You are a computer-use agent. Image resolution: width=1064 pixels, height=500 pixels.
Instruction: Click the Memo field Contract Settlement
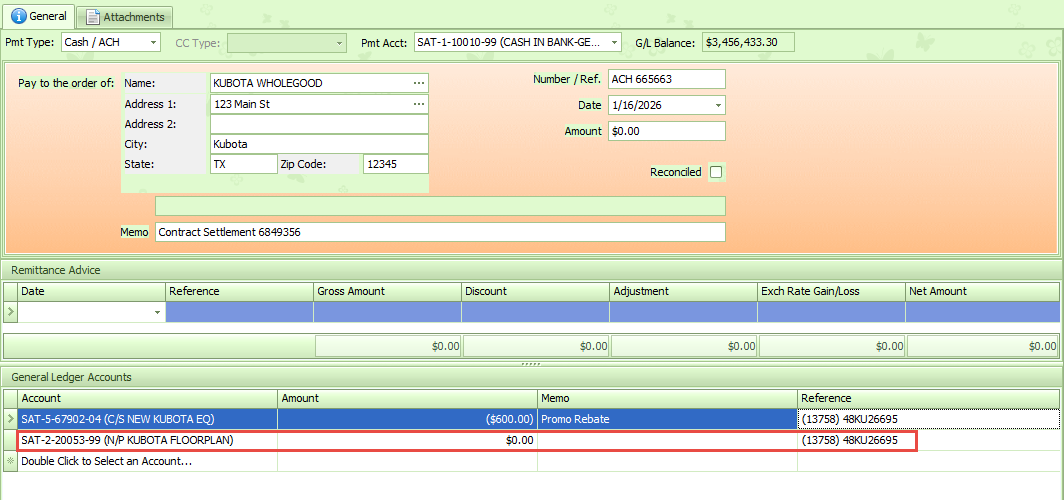point(440,232)
